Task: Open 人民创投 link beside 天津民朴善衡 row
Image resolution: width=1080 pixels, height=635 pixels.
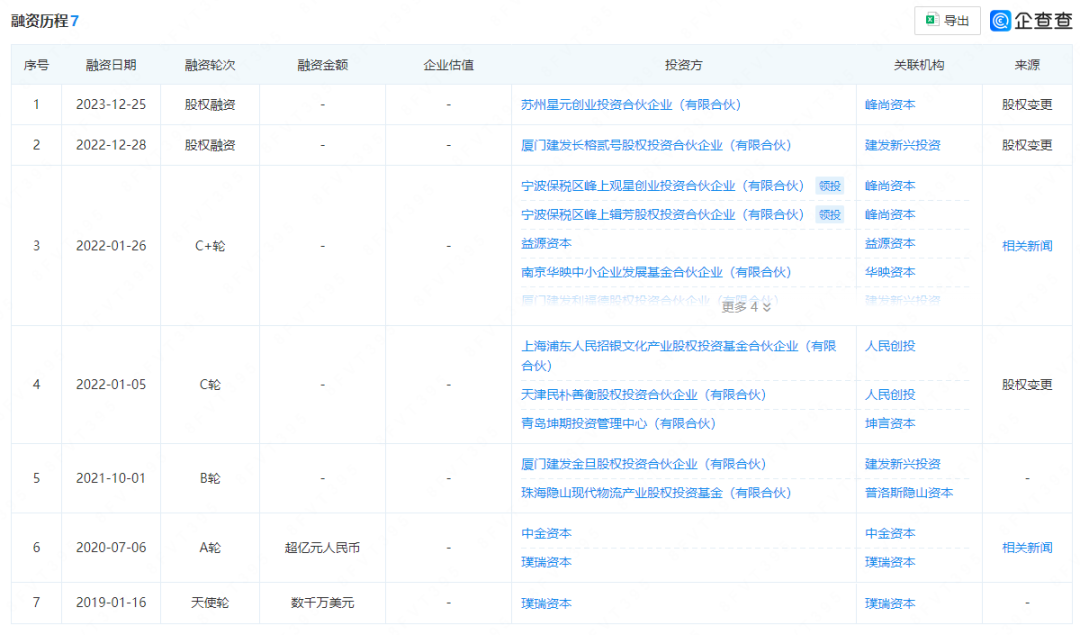Action: [890, 395]
